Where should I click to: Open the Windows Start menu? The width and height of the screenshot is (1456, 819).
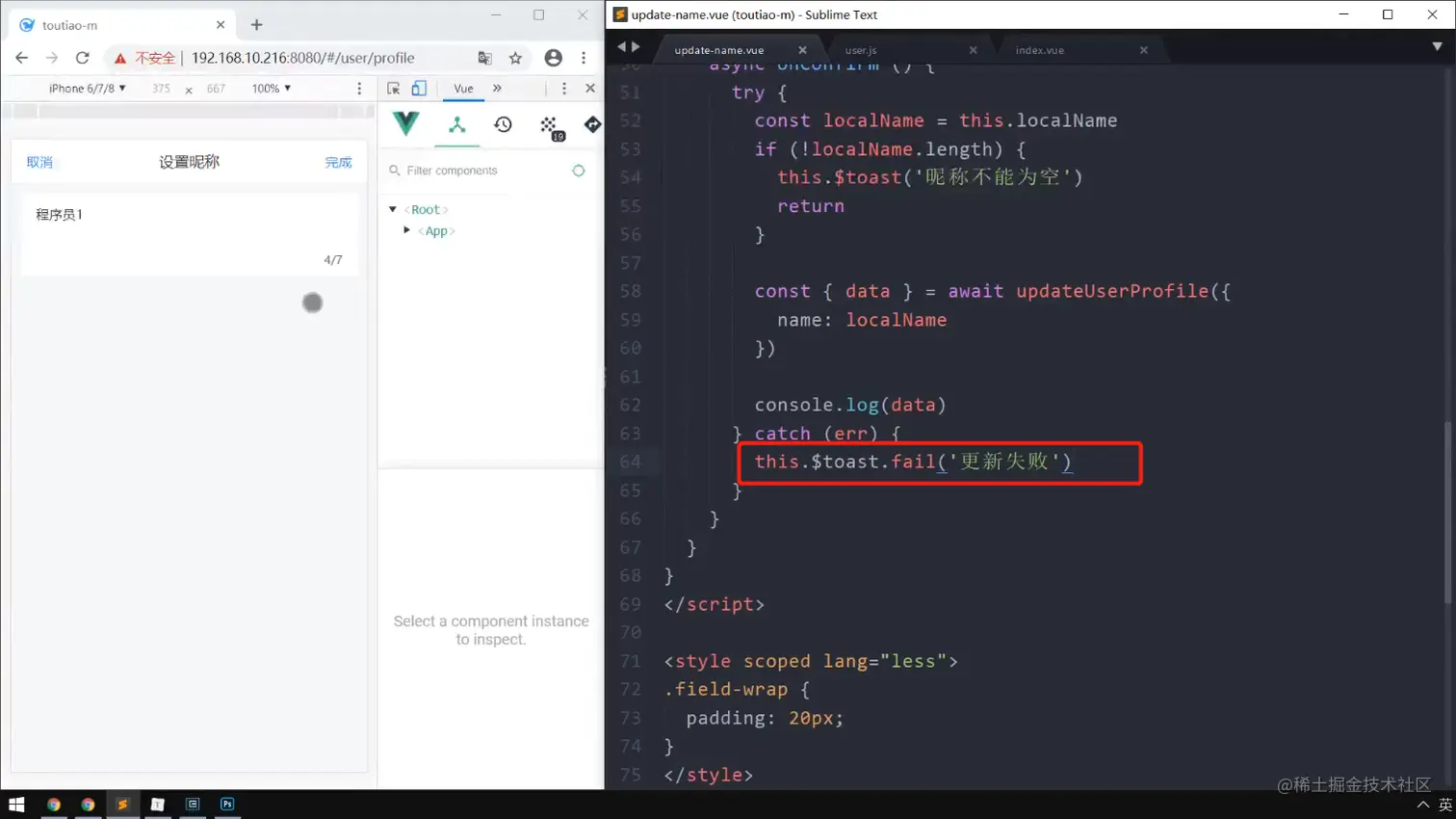(x=16, y=805)
